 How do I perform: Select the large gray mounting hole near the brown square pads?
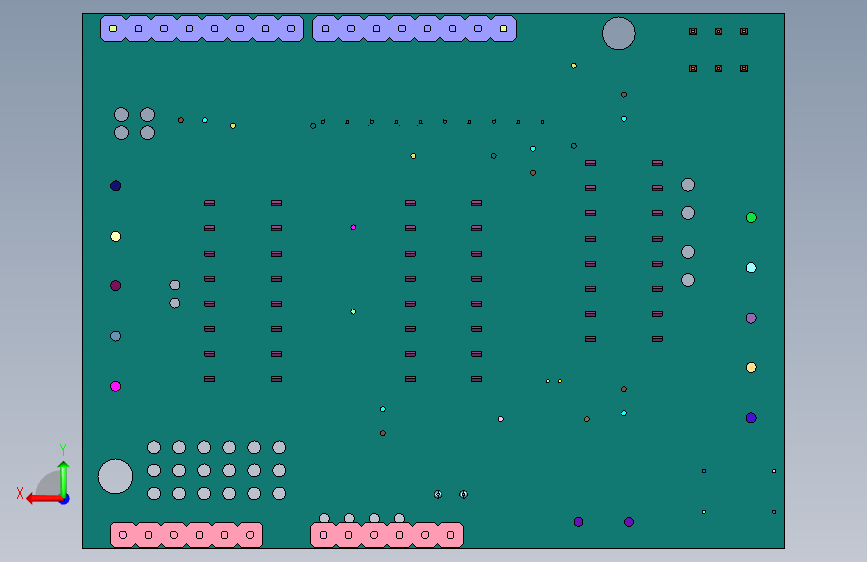click(x=619, y=33)
